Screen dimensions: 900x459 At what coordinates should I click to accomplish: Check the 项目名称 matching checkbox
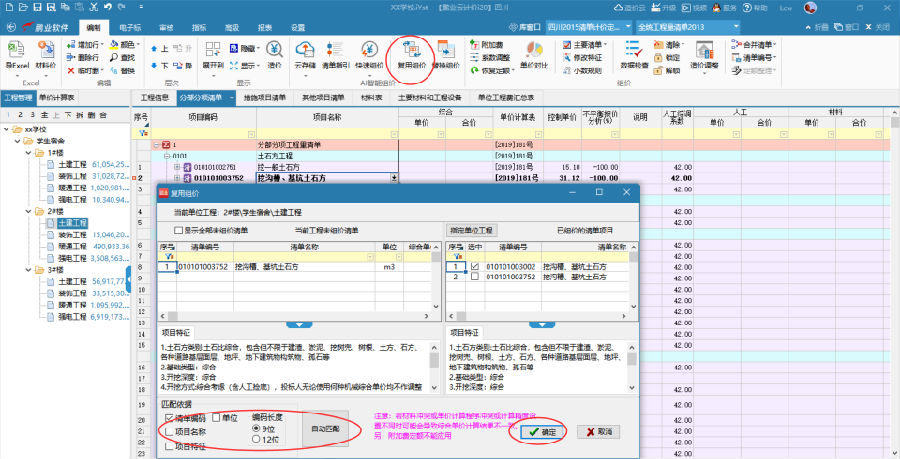point(169,431)
